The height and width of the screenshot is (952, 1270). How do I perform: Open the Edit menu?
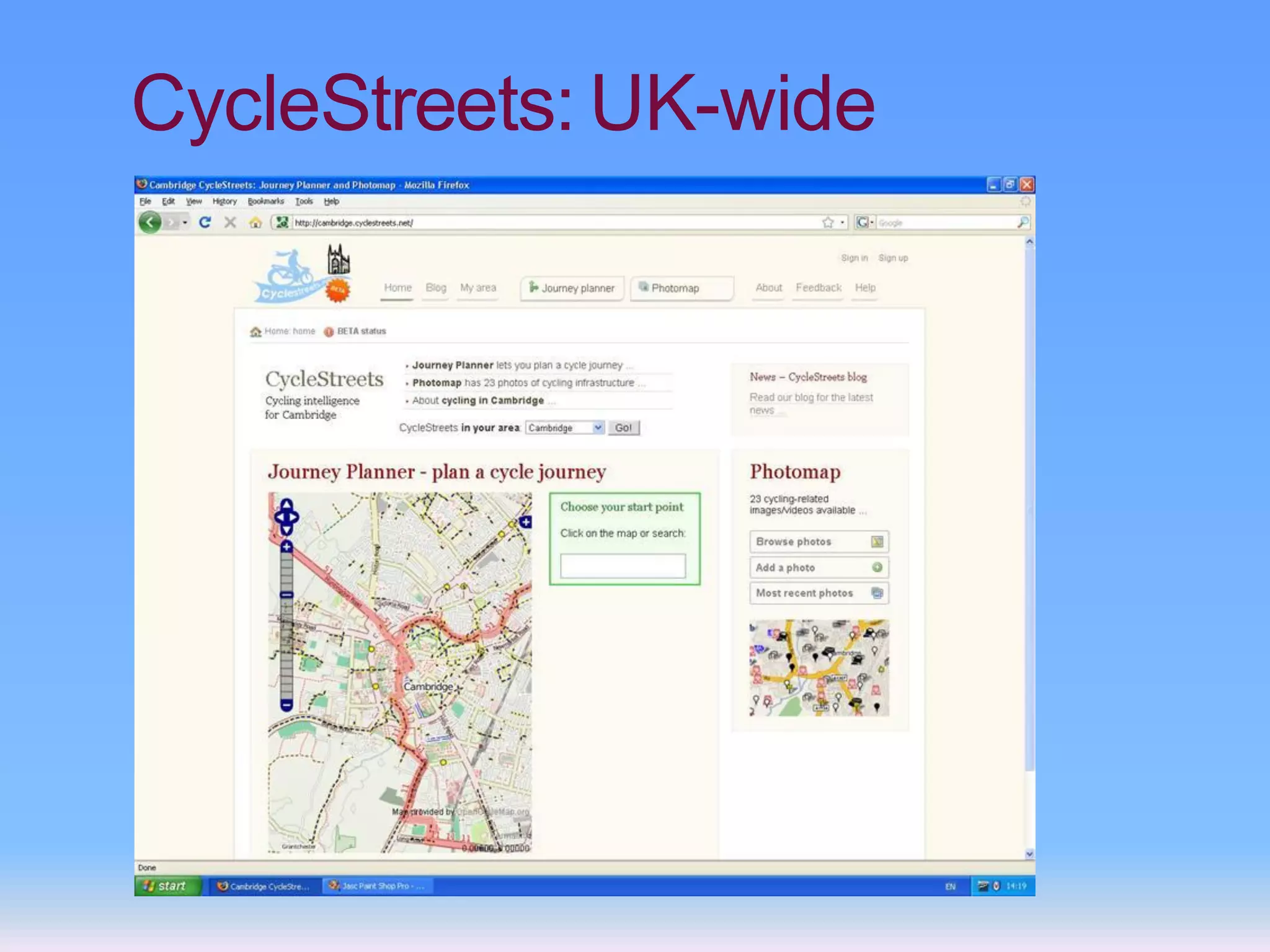[168, 201]
